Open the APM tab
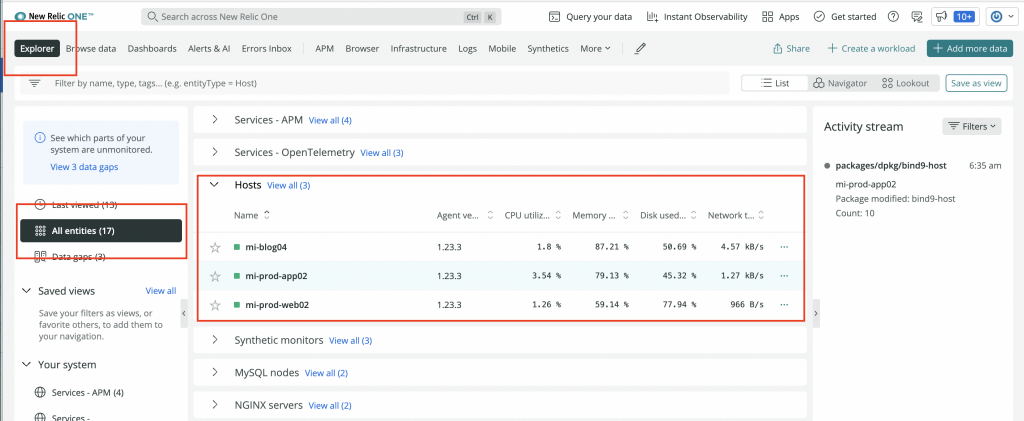This screenshot has height=421, width=1024. pyautogui.click(x=325, y=48)
